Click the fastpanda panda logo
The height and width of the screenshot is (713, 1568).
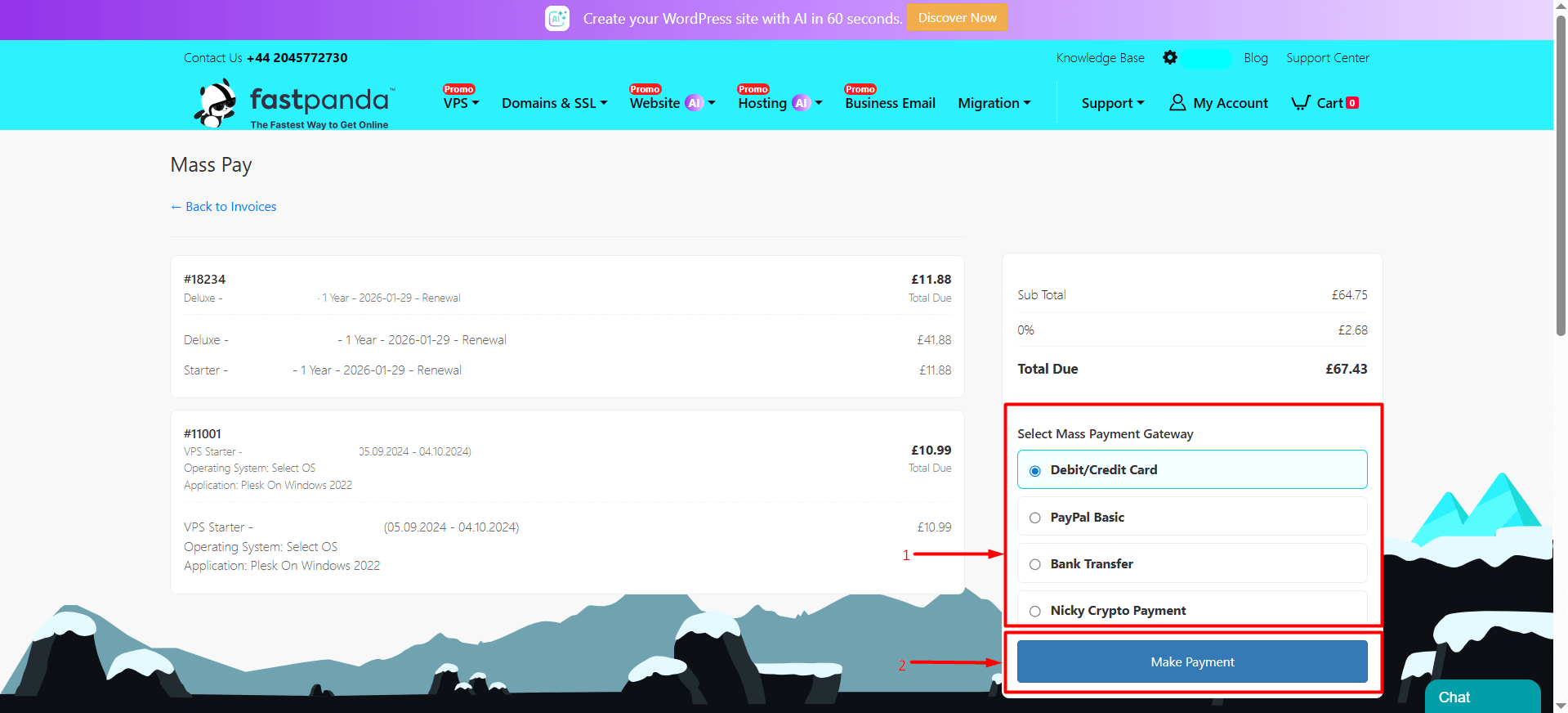(x=217, y=104)
